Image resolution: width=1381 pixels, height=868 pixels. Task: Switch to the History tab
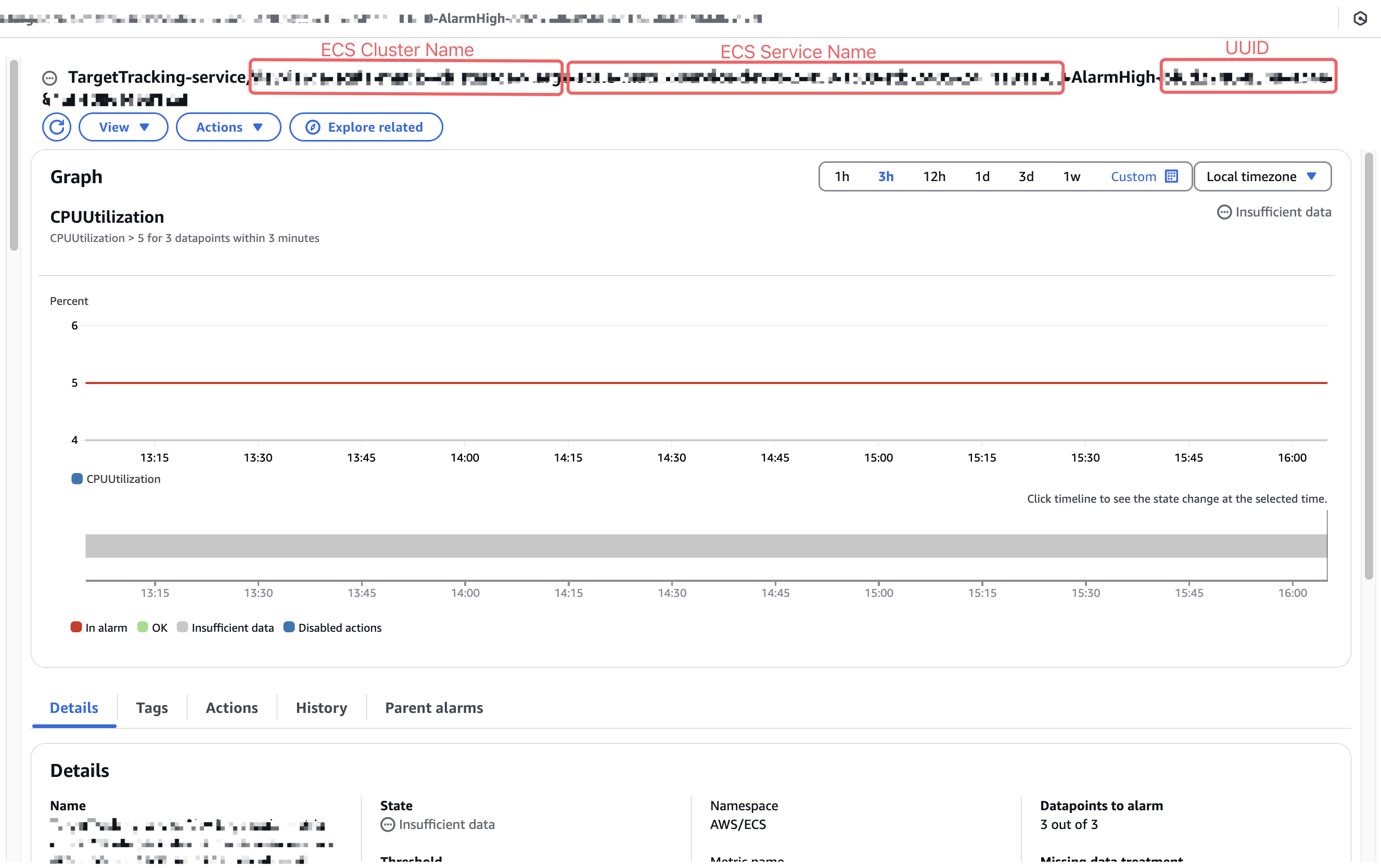point(321,707)
